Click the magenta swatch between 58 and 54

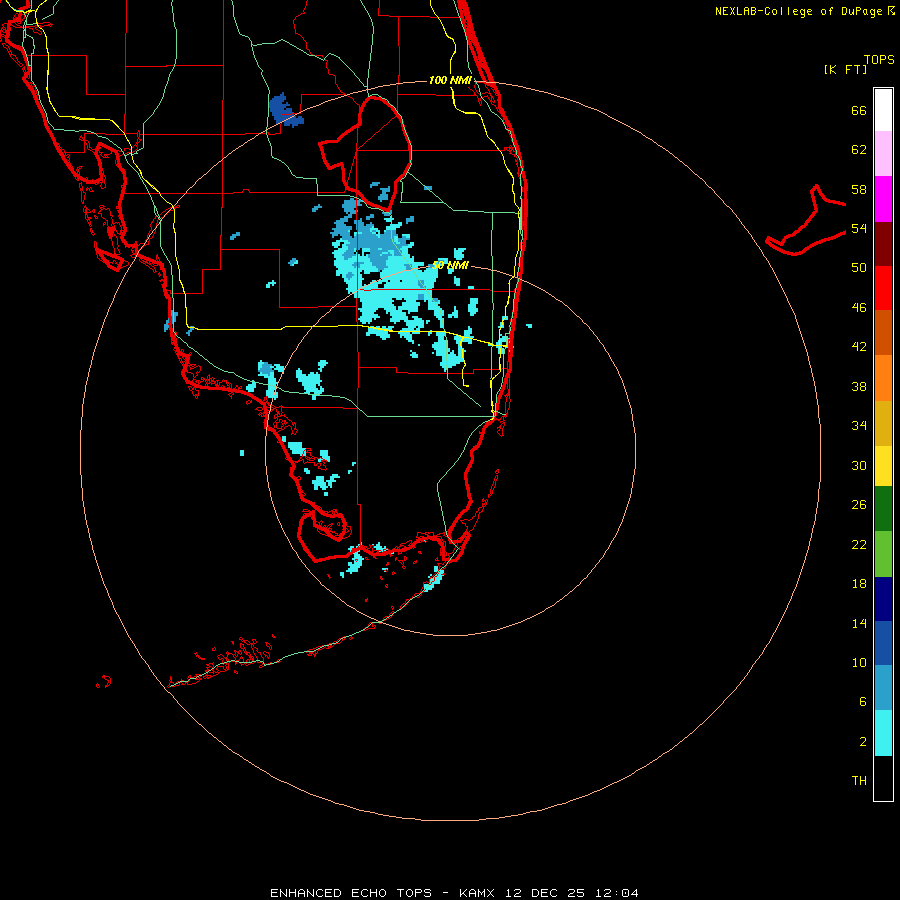[x=883, y=199]
